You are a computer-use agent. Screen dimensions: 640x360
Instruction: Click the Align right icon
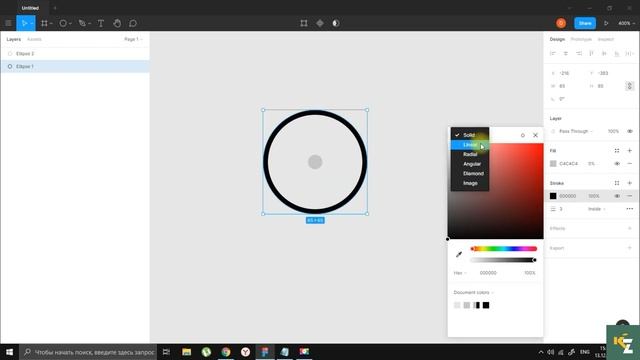(x=579, y=53)
